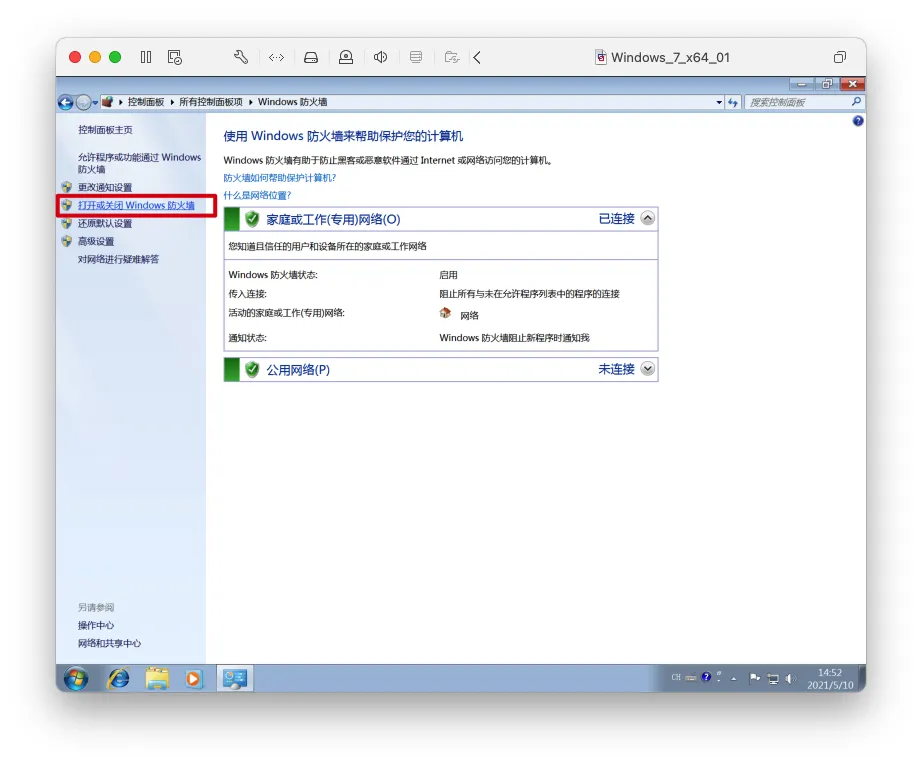Open 网络和共享中心 link

109,644
